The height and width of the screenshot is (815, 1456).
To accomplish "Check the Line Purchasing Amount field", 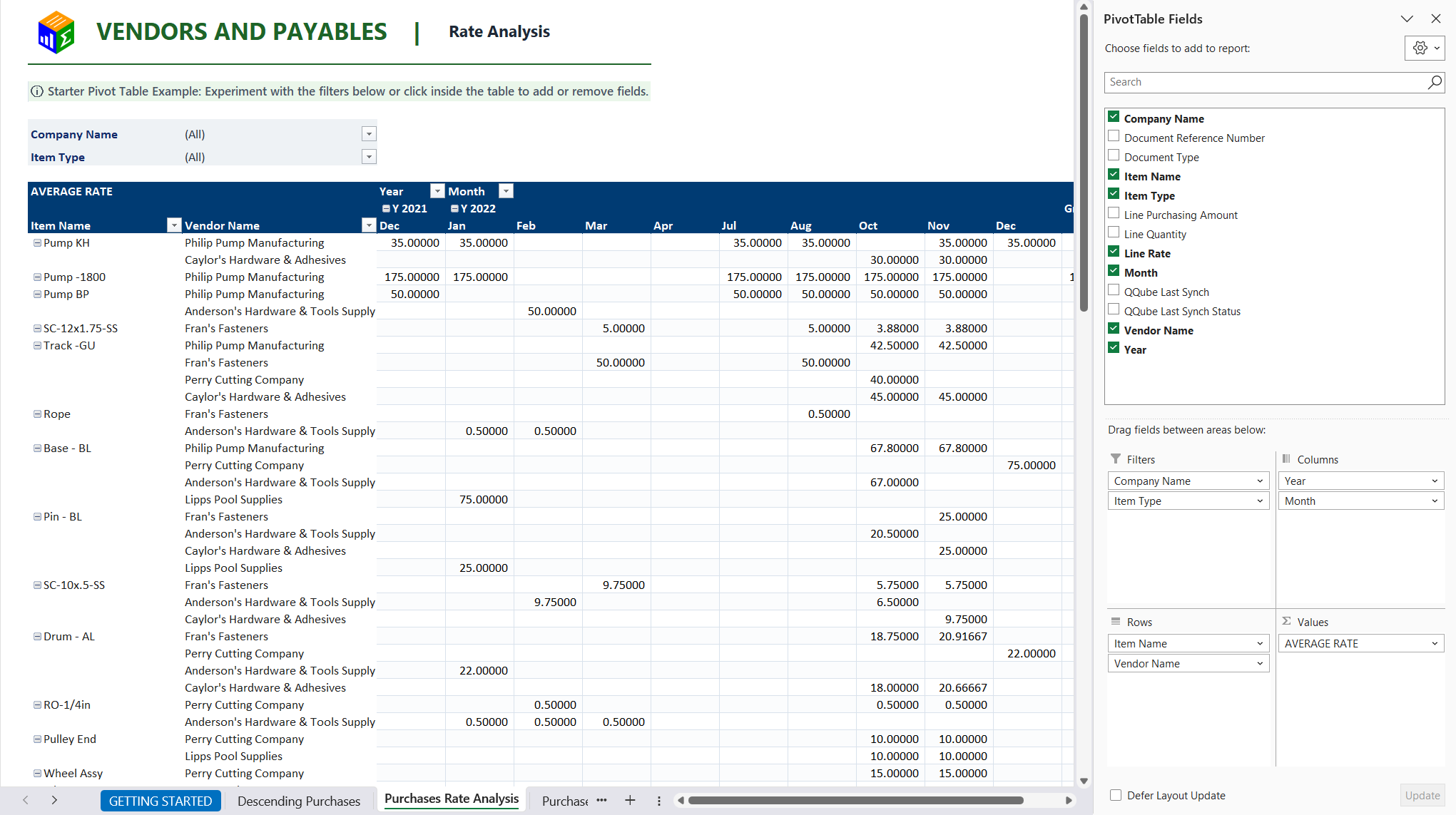I will (x=1114, y=213).
